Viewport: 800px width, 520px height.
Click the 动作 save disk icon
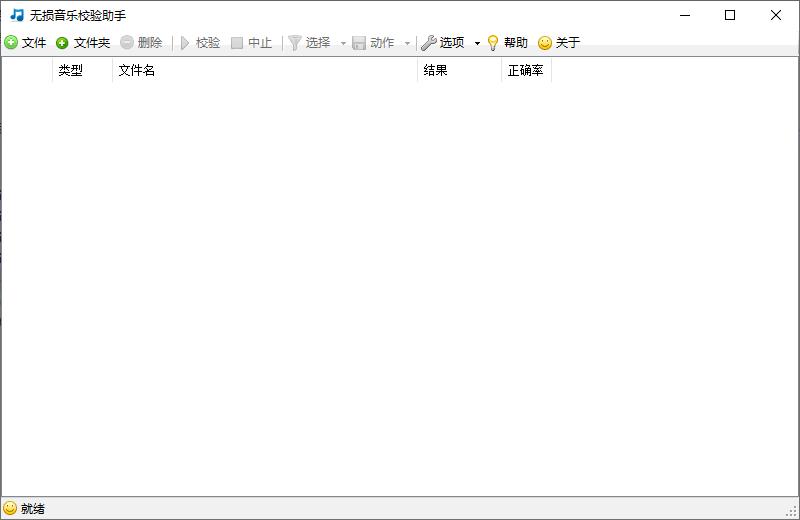pos(359,43)
